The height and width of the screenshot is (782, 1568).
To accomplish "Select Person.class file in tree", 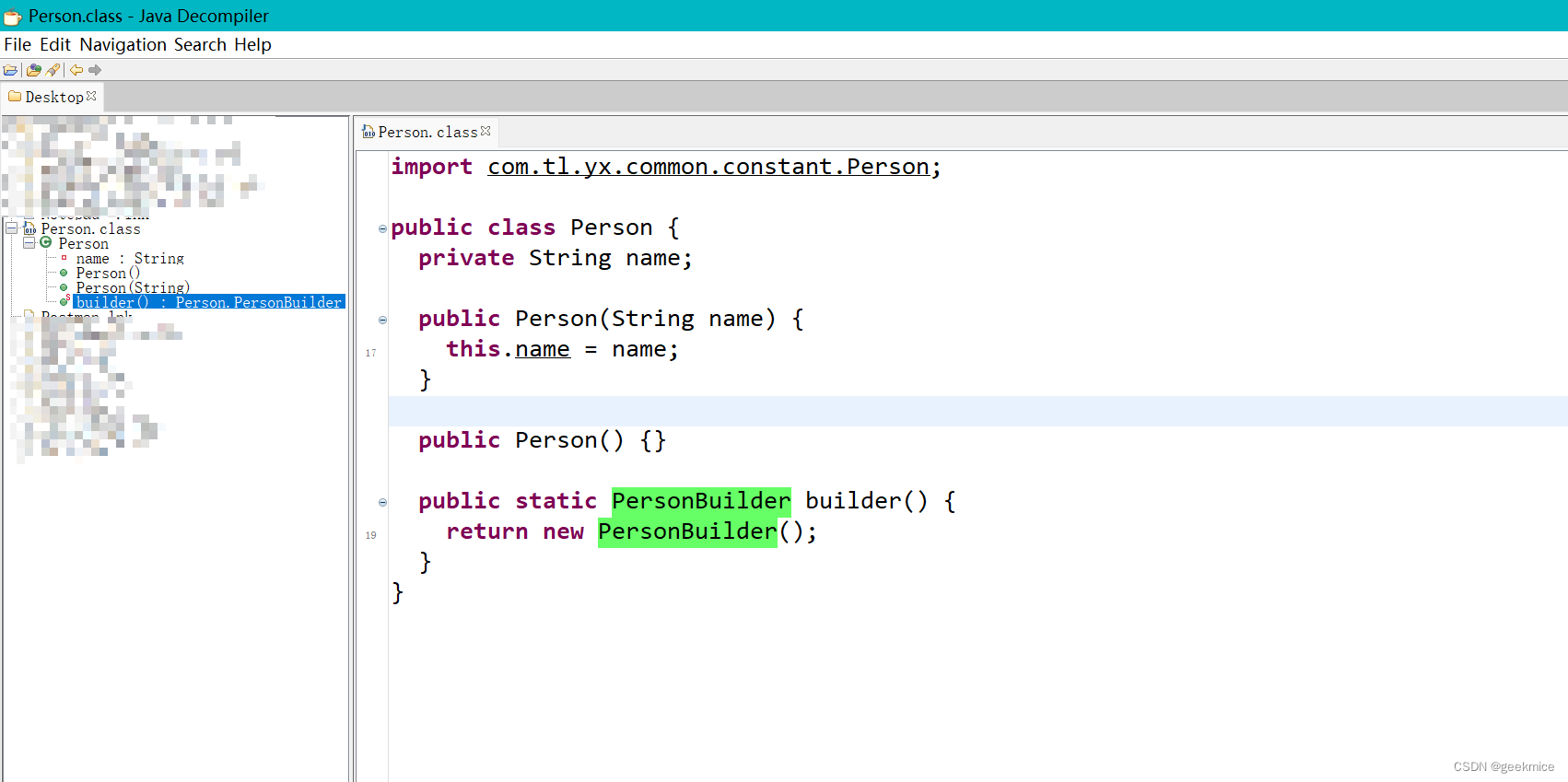I will (90, 228).
